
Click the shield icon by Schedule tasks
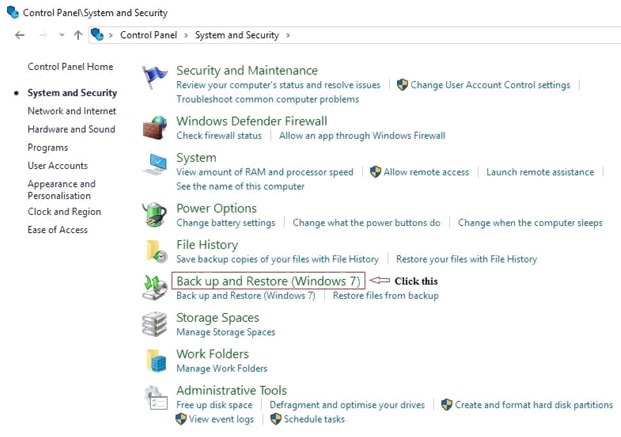click(x=276, y=419)
